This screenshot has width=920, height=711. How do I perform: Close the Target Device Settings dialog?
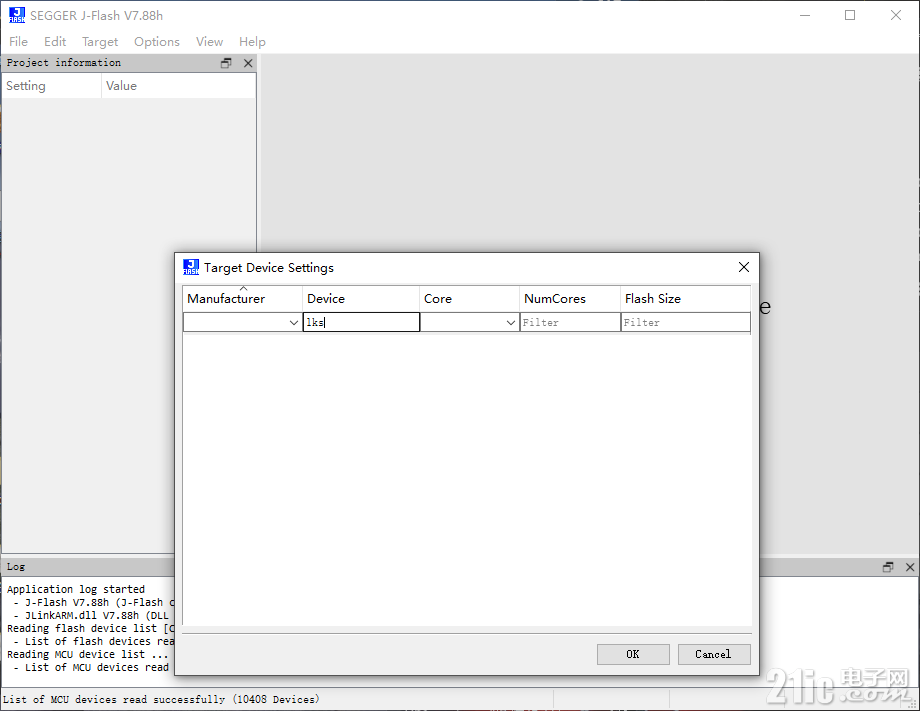click(743, 267)
